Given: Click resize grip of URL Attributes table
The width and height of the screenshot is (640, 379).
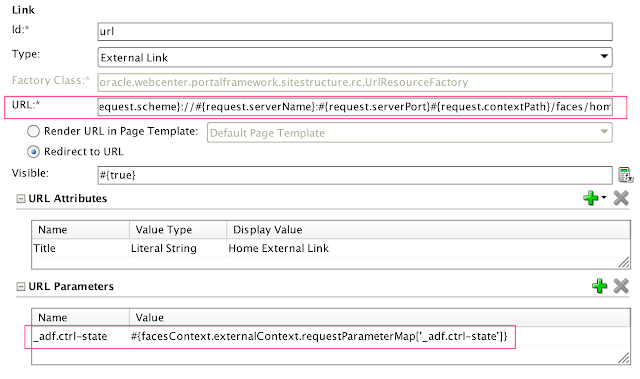Looking at the screenshot, I should pyautogui.click(x=624, y=263).
